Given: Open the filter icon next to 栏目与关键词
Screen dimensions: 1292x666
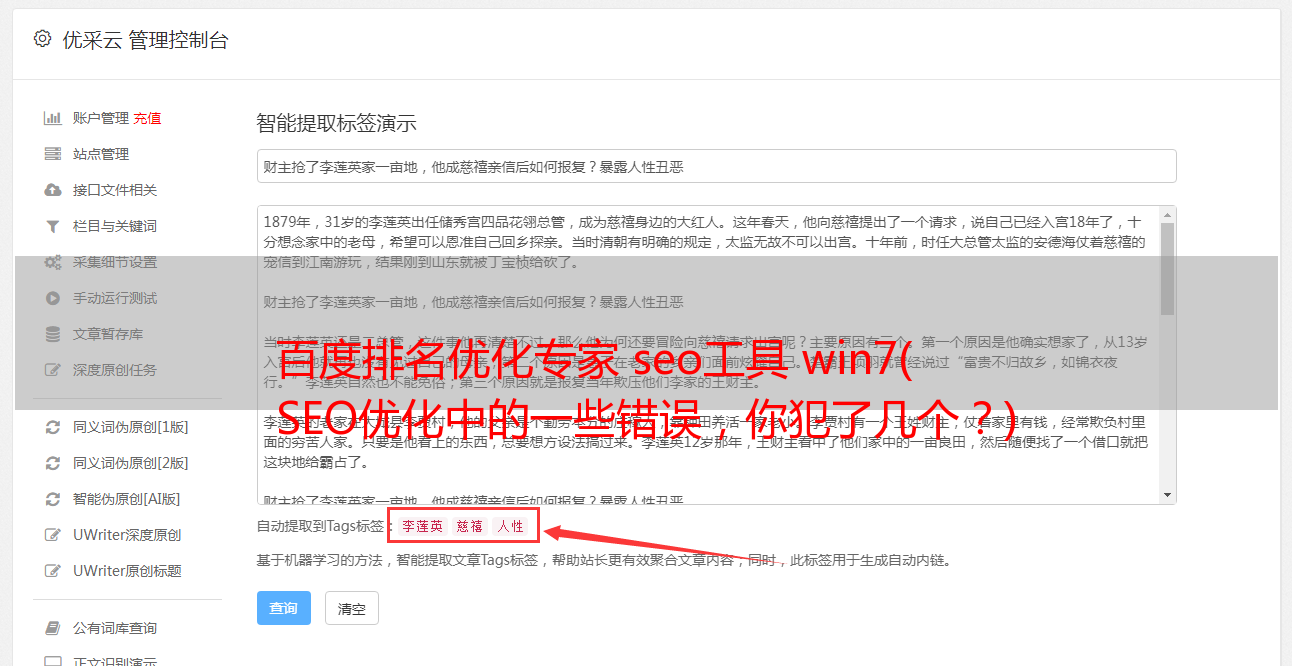Looking at the screenshot, I should [x=53, y=226].
